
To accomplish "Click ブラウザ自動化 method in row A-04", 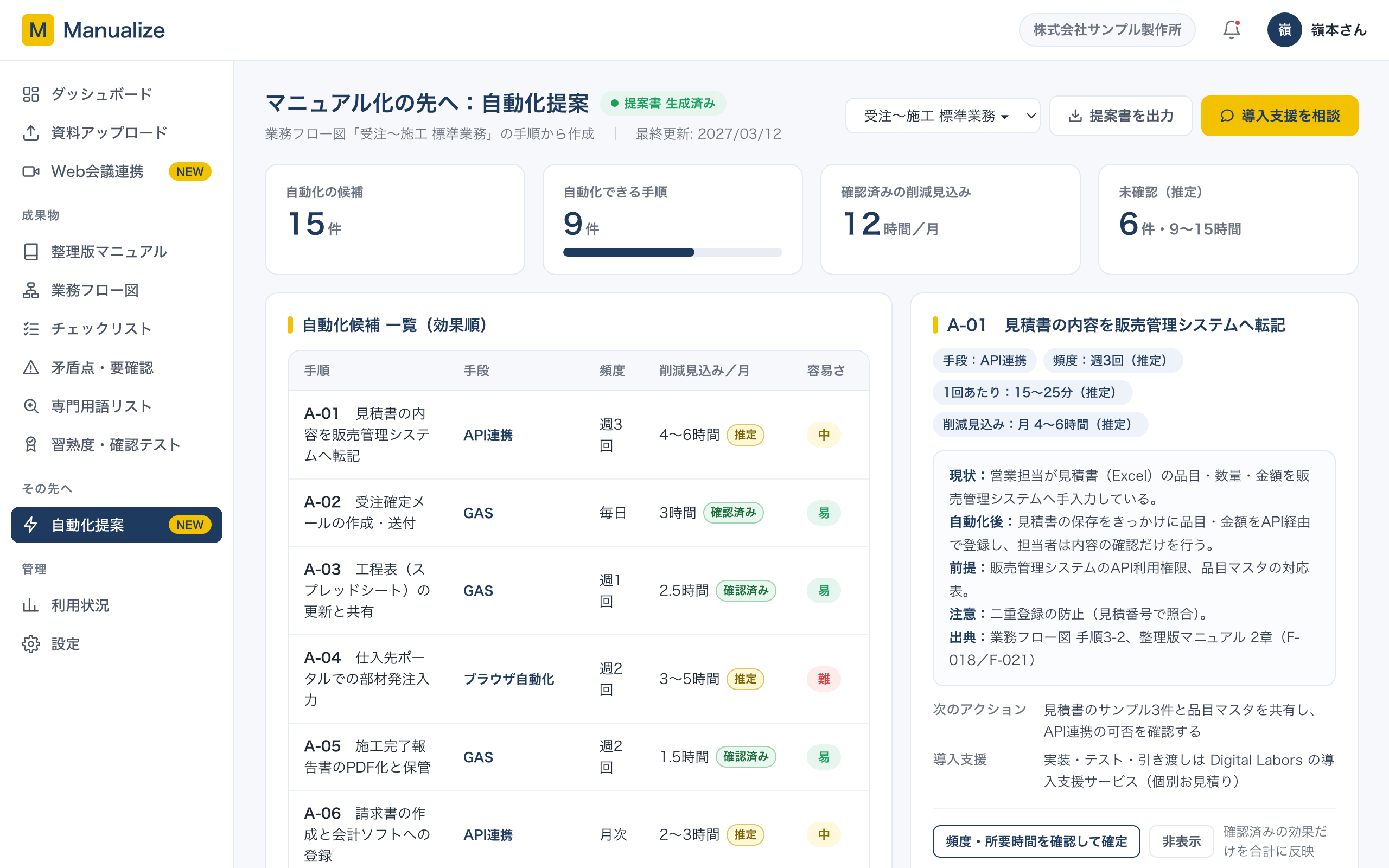I will tap(508, 679).
